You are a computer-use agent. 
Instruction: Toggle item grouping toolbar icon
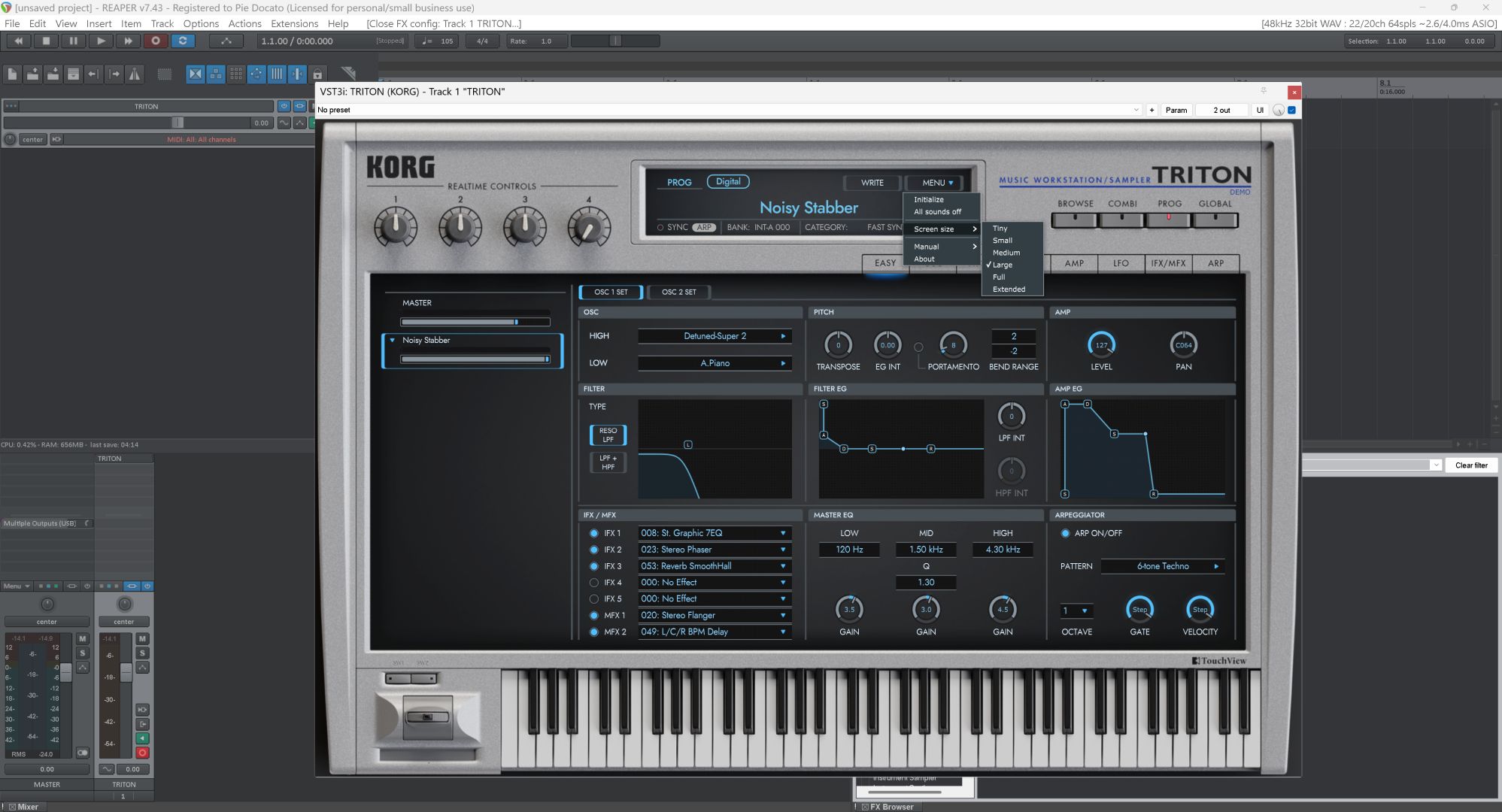(x=216, y=74)
